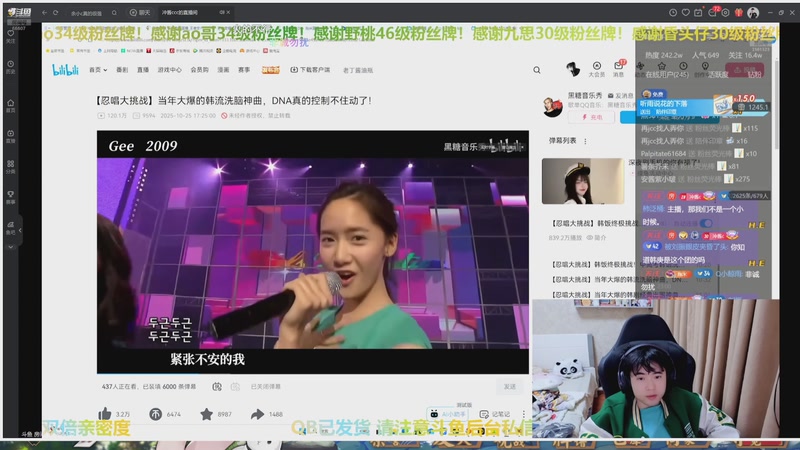This screenshot has height=450, width=800.
Task: Click bilibili search magnifier icon
Action: pyautogui.click(x=537, y=70)
